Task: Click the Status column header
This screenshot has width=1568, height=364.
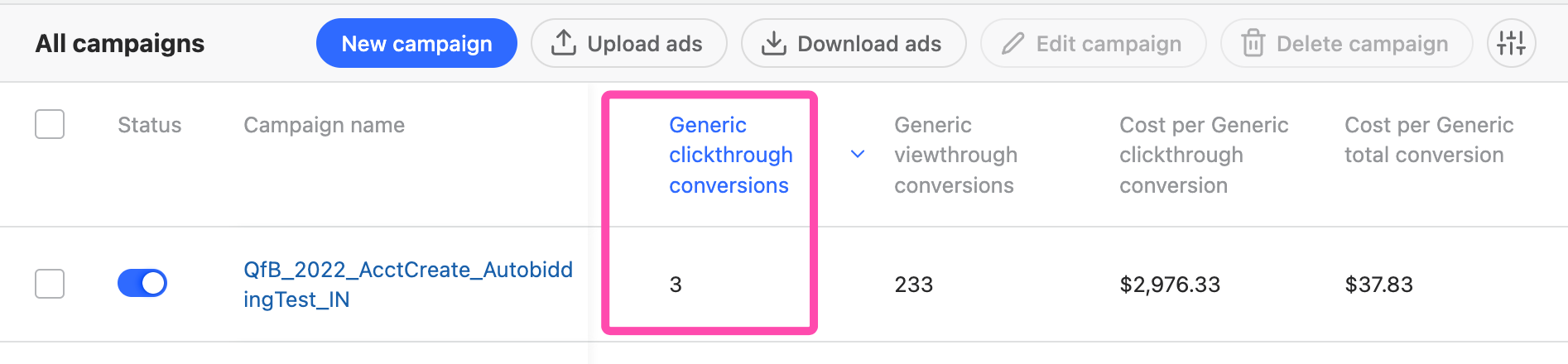Action: coord(149,125)
